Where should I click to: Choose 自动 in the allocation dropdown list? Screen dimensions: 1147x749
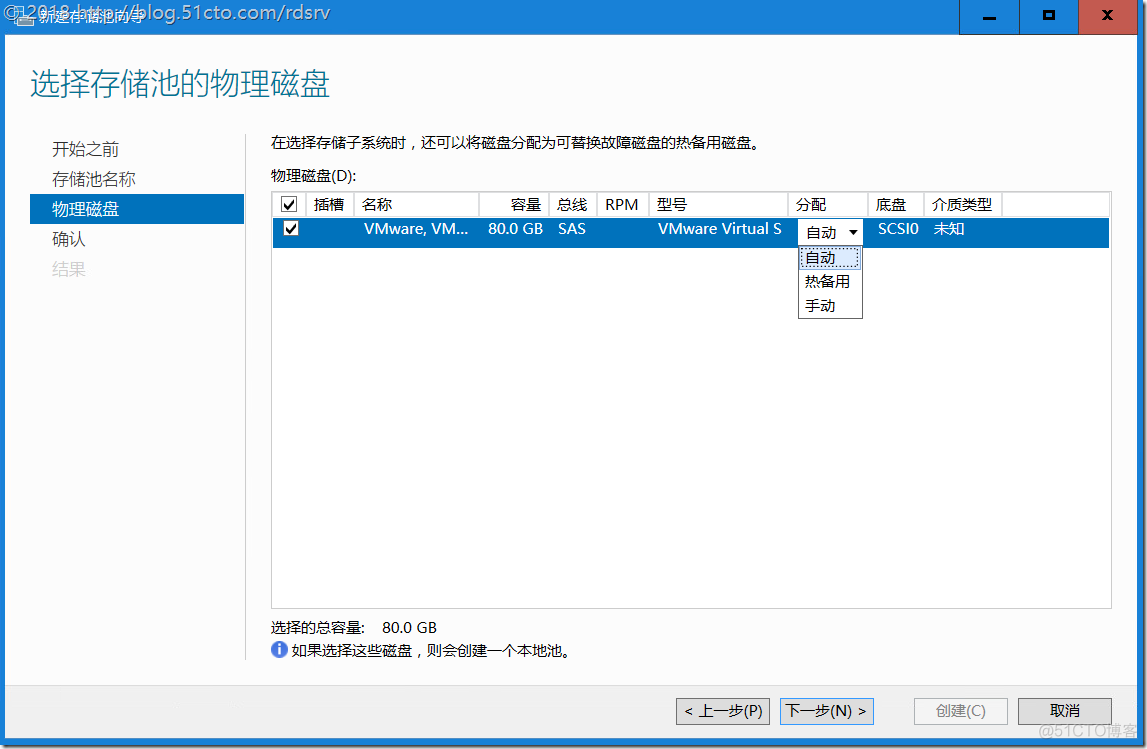click(x=830, y=257)
